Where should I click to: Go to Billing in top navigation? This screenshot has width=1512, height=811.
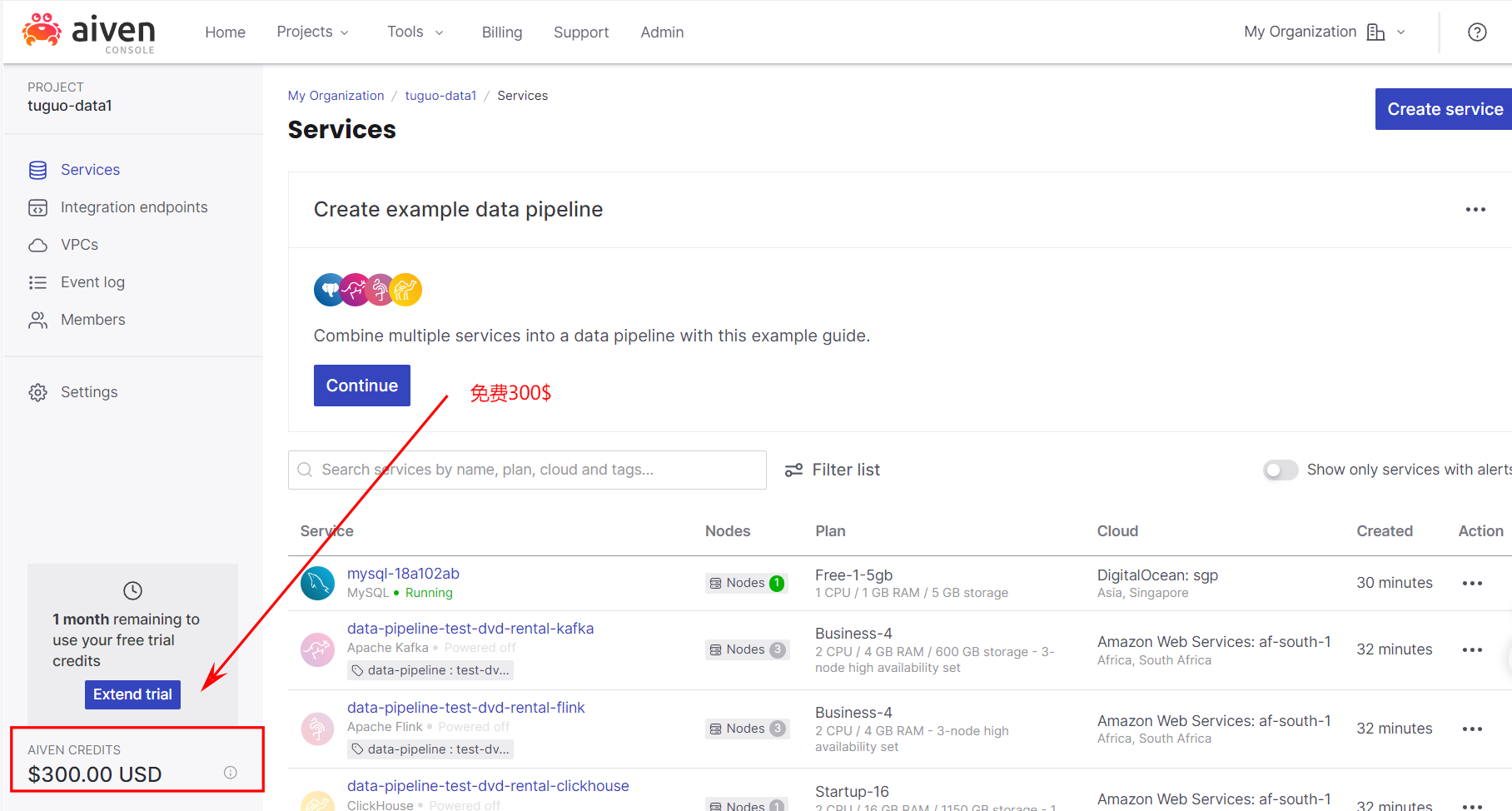(502, 32)
